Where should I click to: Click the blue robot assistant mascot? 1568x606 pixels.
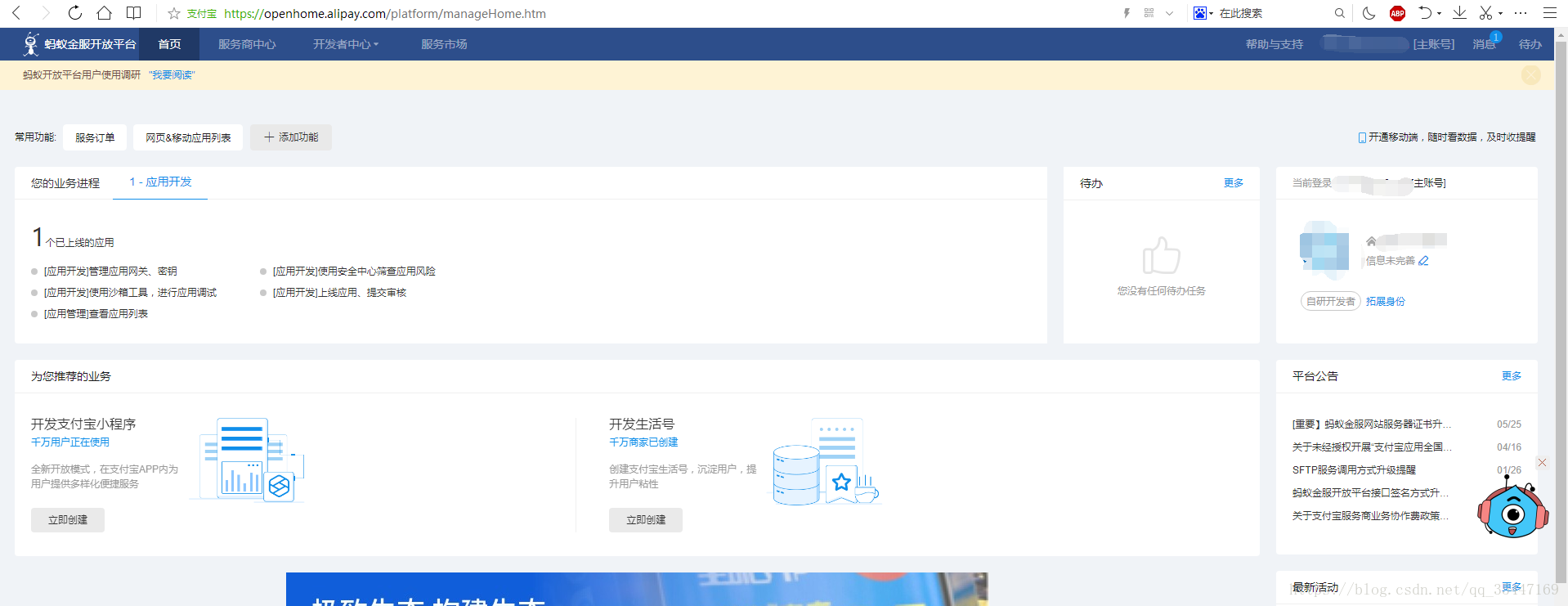tap(1512, 509)
